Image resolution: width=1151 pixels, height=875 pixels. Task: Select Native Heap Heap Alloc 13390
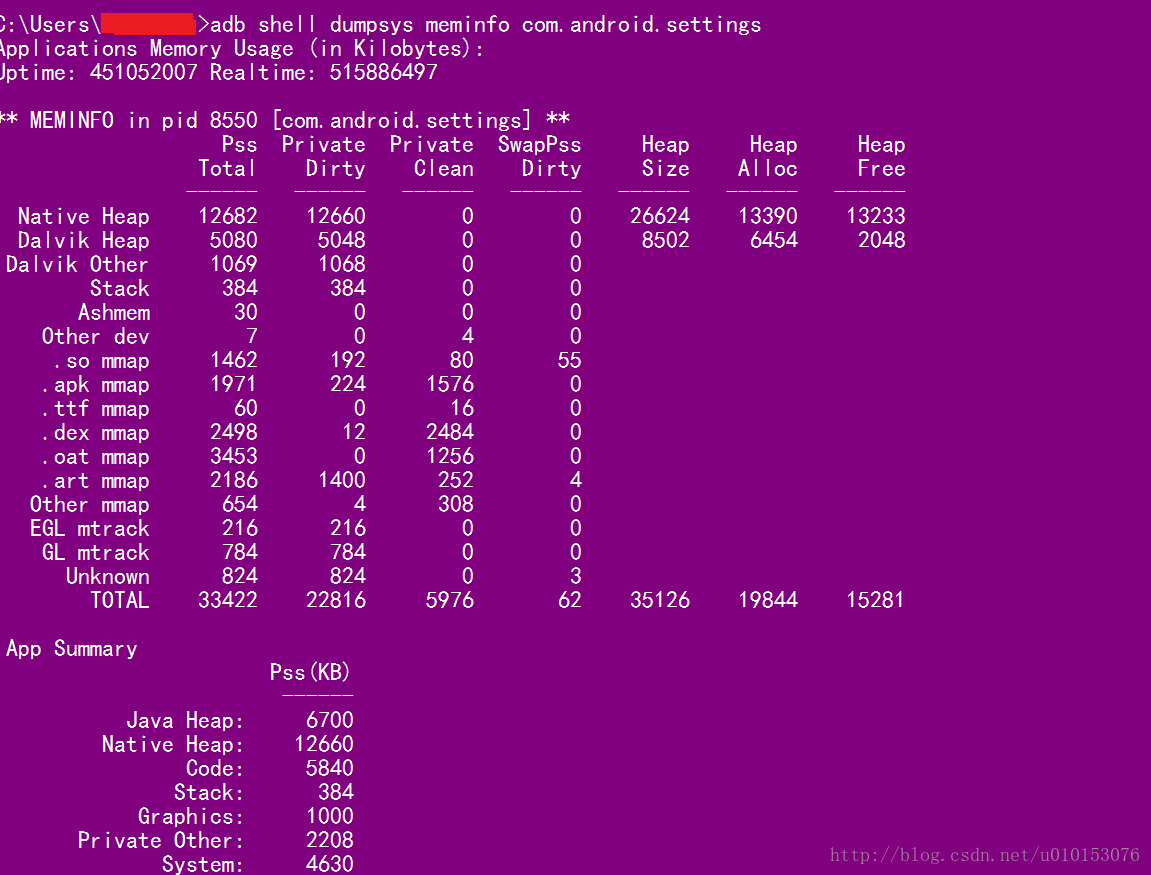click(768, 216)
